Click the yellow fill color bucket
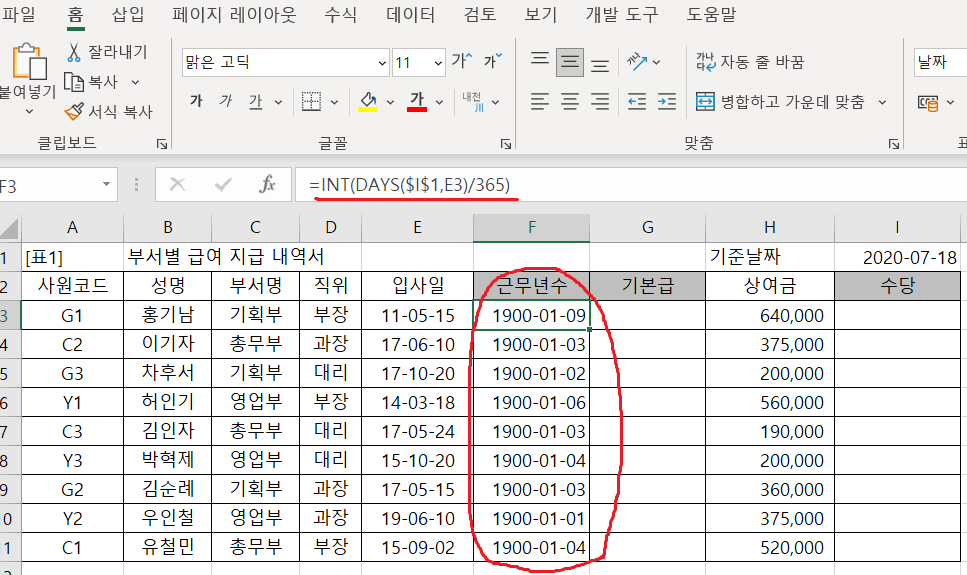This screenshot has width=967, height=575. tap(368, 101)
